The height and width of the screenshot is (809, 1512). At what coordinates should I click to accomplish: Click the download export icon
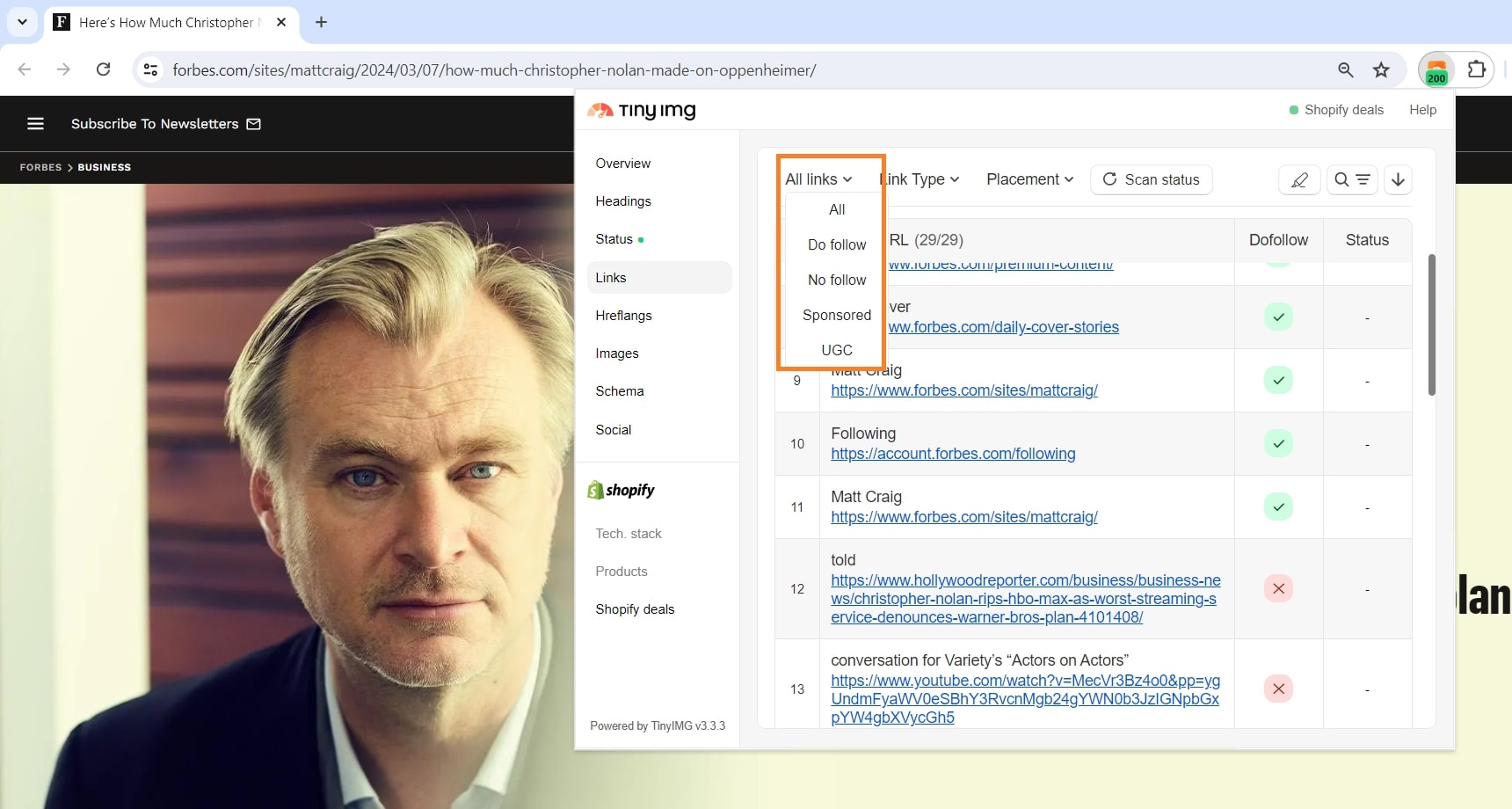[x=1398, y=179]
